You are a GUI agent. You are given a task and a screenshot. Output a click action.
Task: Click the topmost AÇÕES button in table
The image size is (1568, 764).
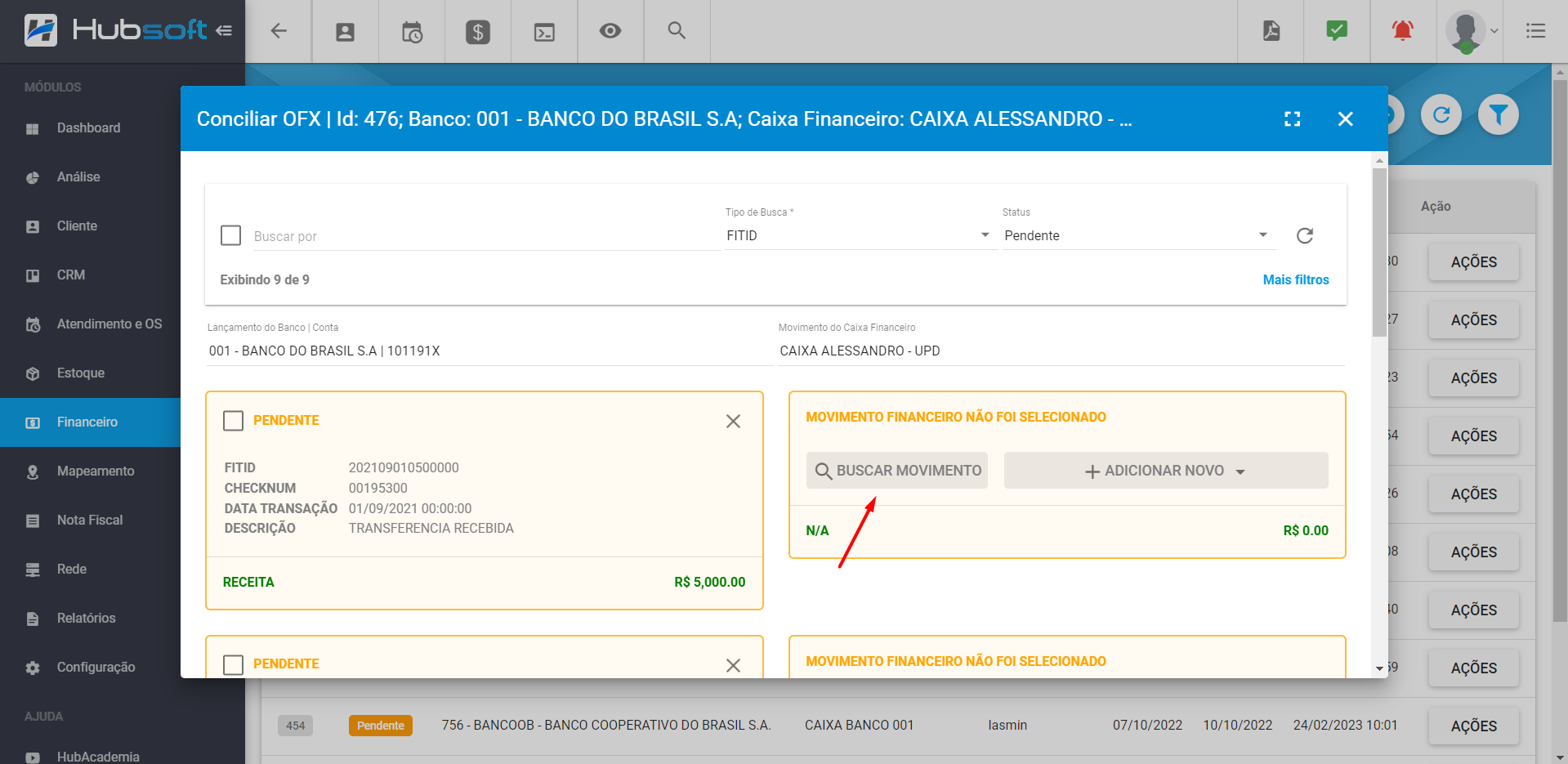pos(1474,261)
